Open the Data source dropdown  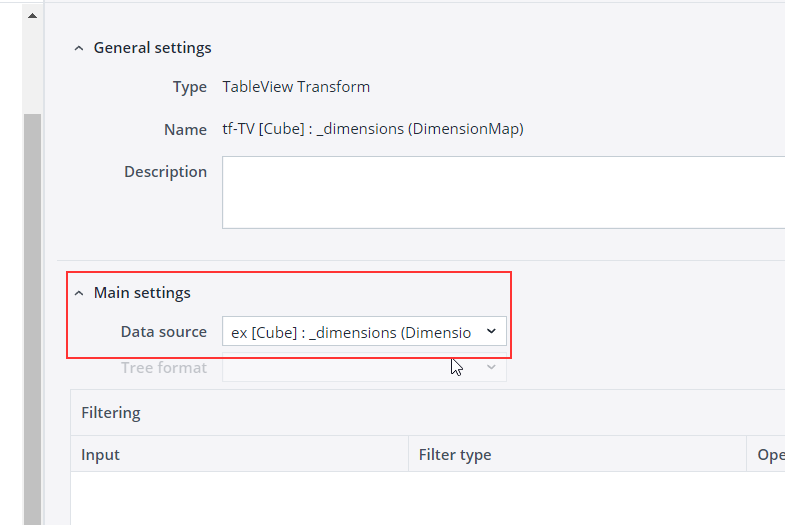pos(351,332)
